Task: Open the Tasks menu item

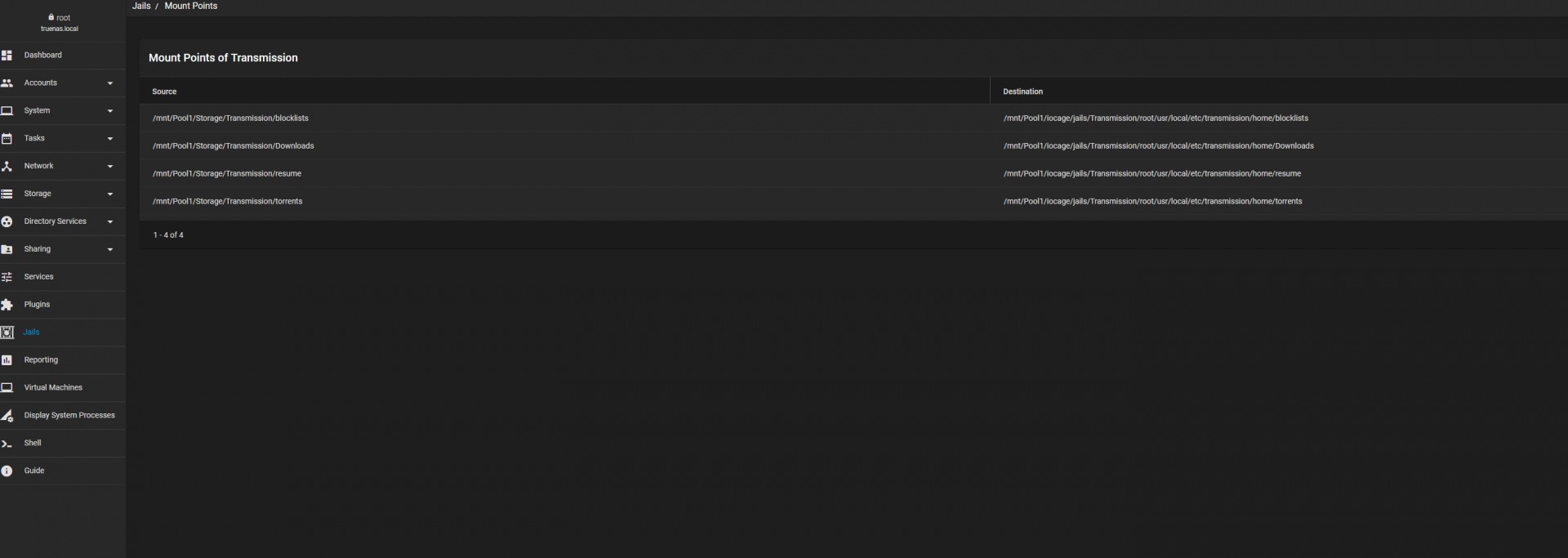Action: tap(63, 139)
